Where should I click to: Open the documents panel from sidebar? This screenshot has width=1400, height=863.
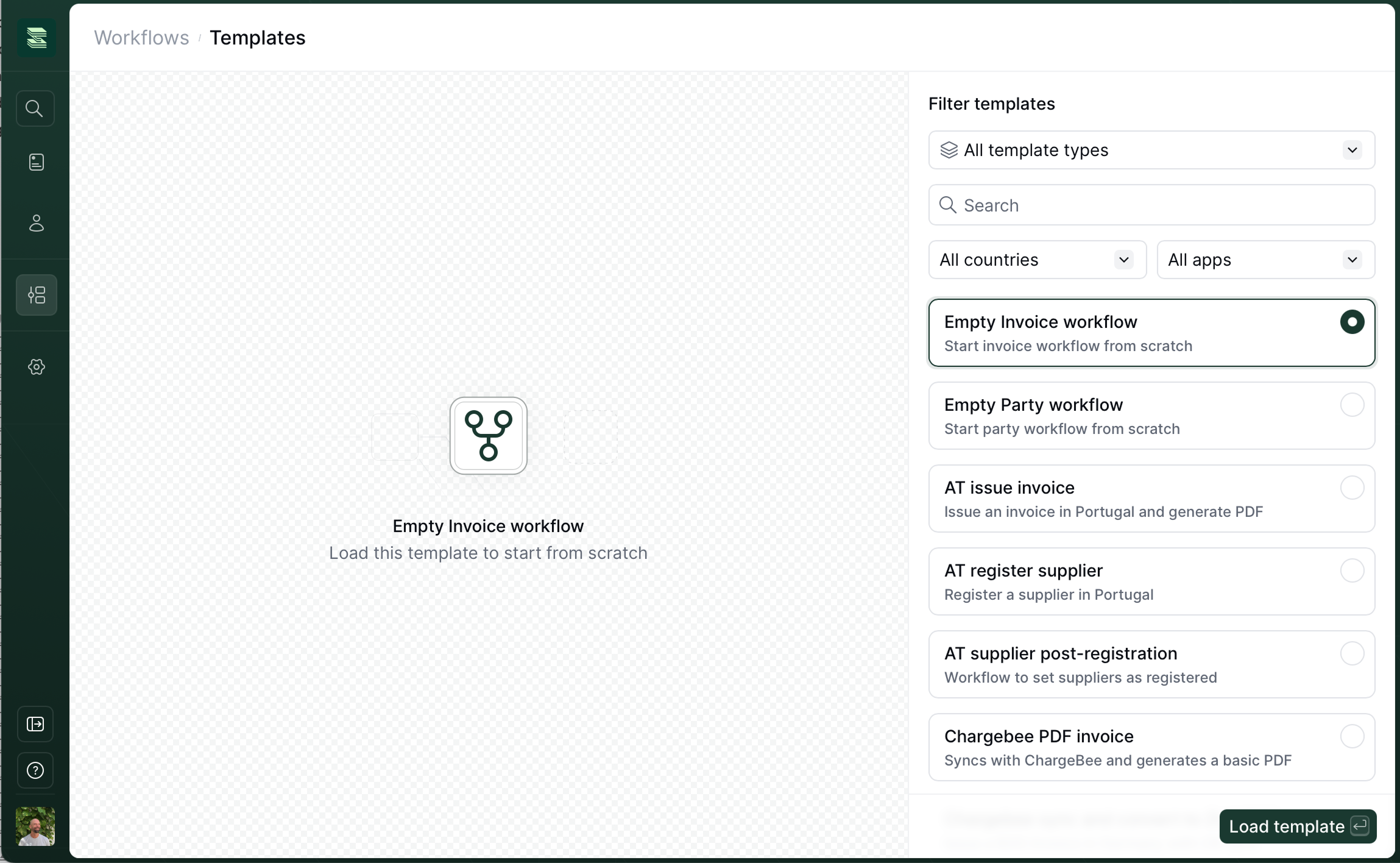35,162
